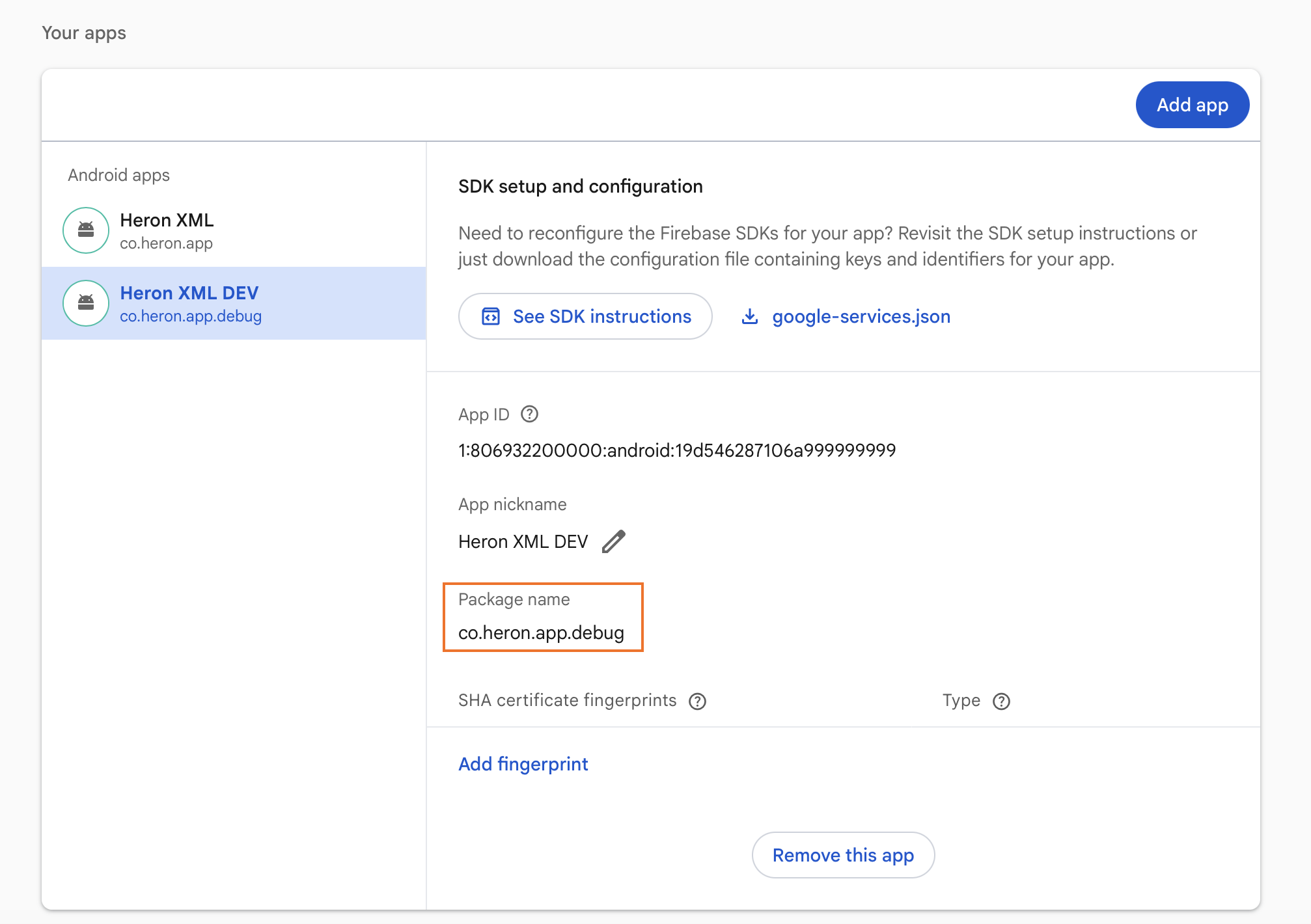Edit app nickname with pencil icon
The image size is (1311, 924).
tap(613, 541)
